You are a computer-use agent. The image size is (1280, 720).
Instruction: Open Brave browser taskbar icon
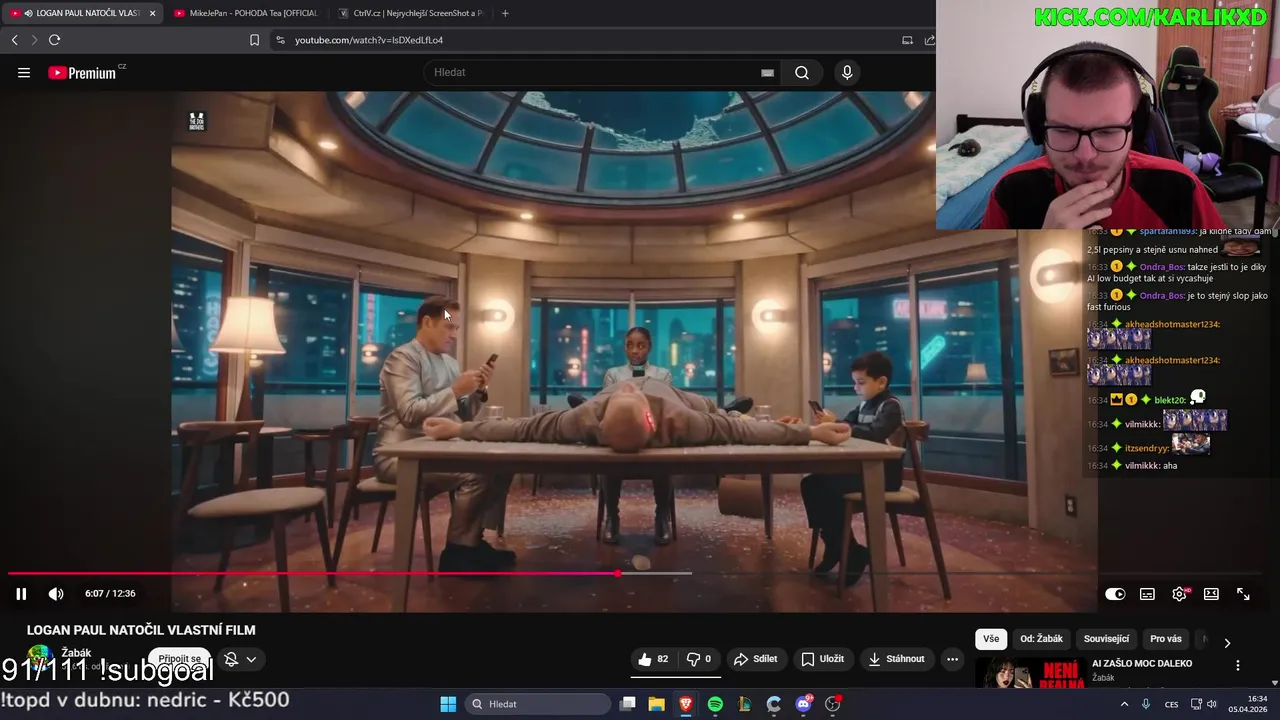(686, 704)
